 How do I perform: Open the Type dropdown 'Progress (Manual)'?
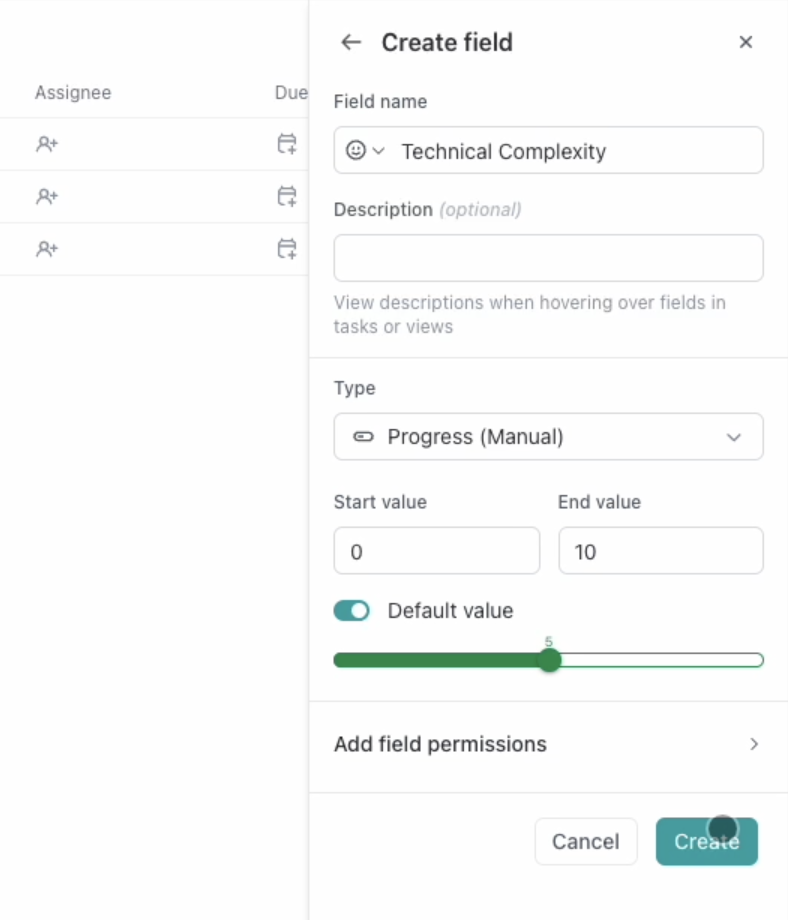click(x=549, y=437)
